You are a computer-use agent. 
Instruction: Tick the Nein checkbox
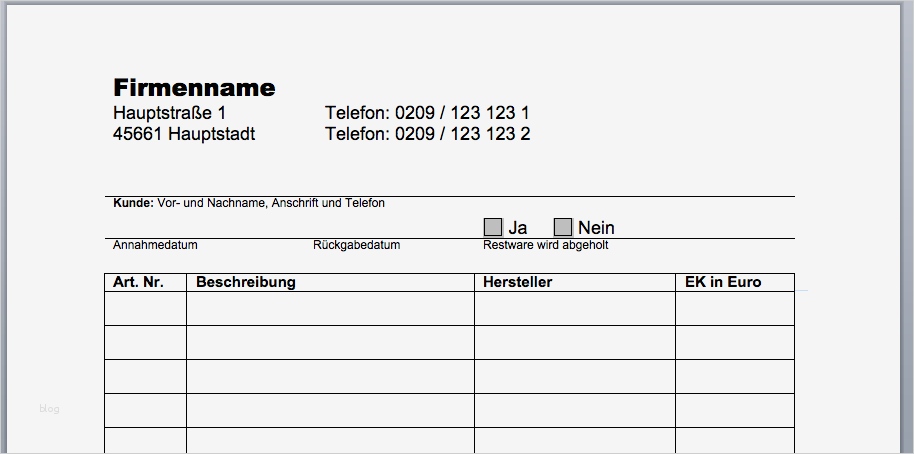click(563, 227)
